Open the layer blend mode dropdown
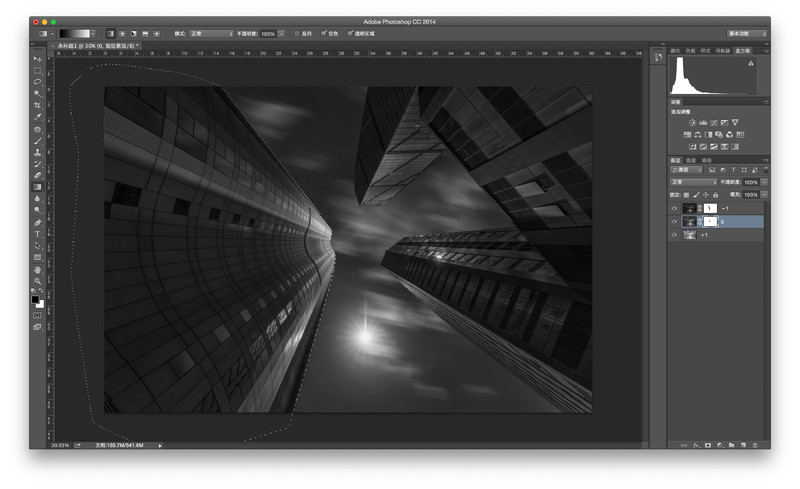The image size is (800, 489). tap(693, 182)
